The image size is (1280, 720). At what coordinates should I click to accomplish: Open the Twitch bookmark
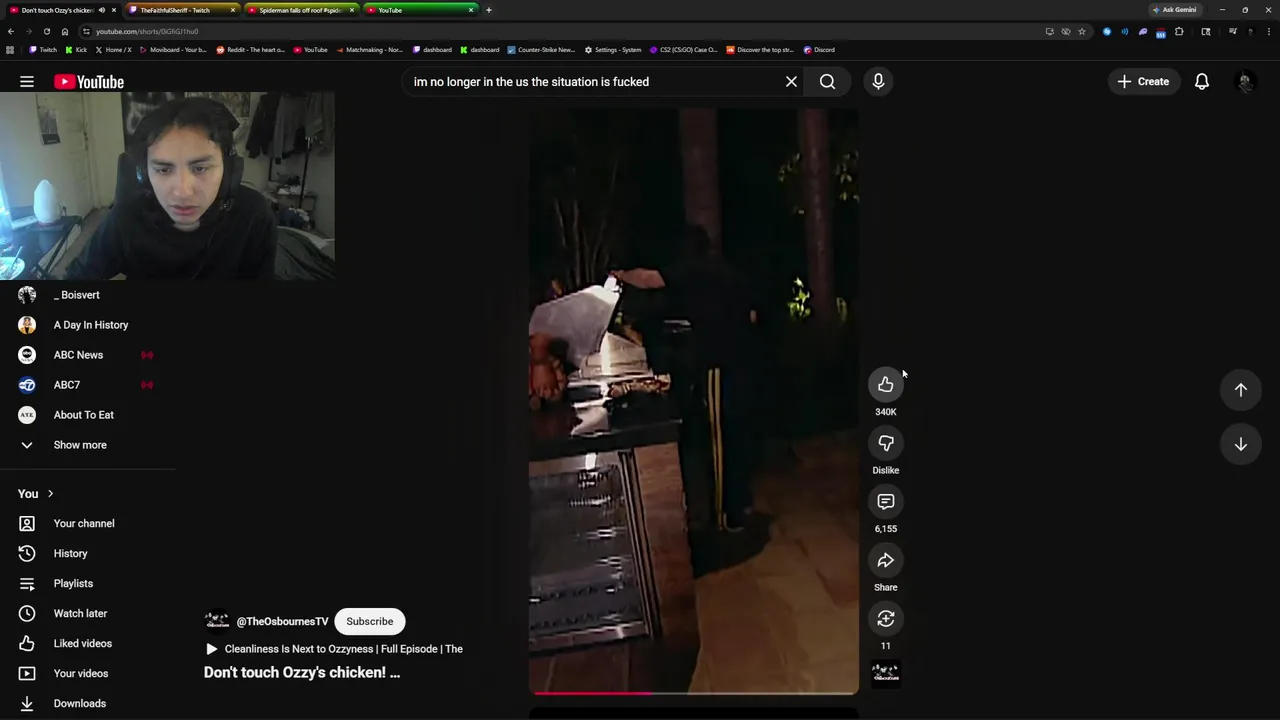click(43, 50)
